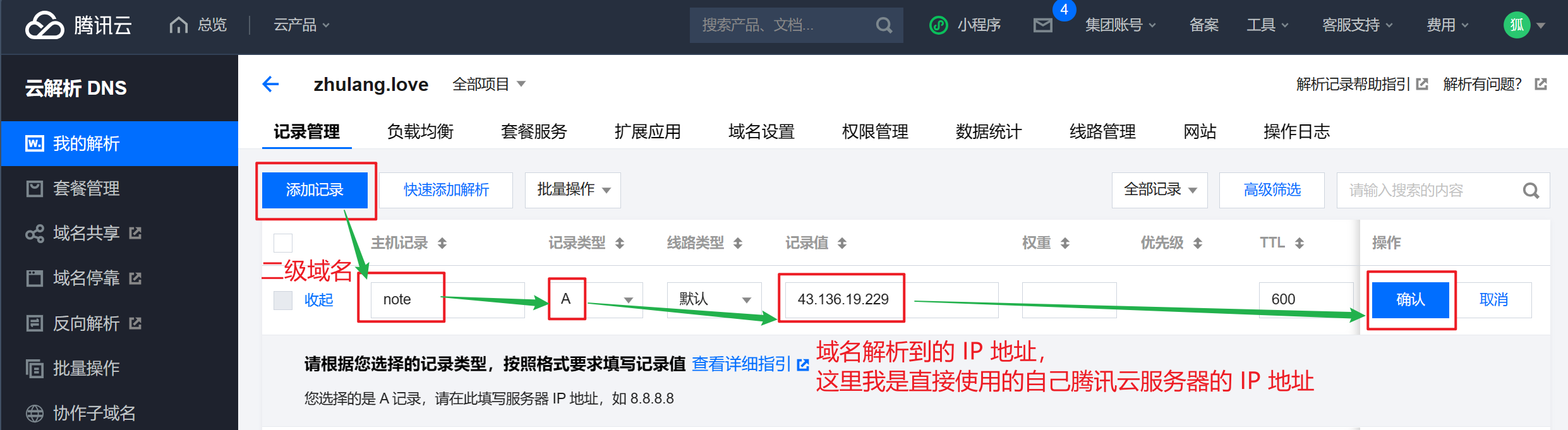Click 域名停靠 sidebar icon
Screen dimensions: 1568x430
click(x=34, y=278)
